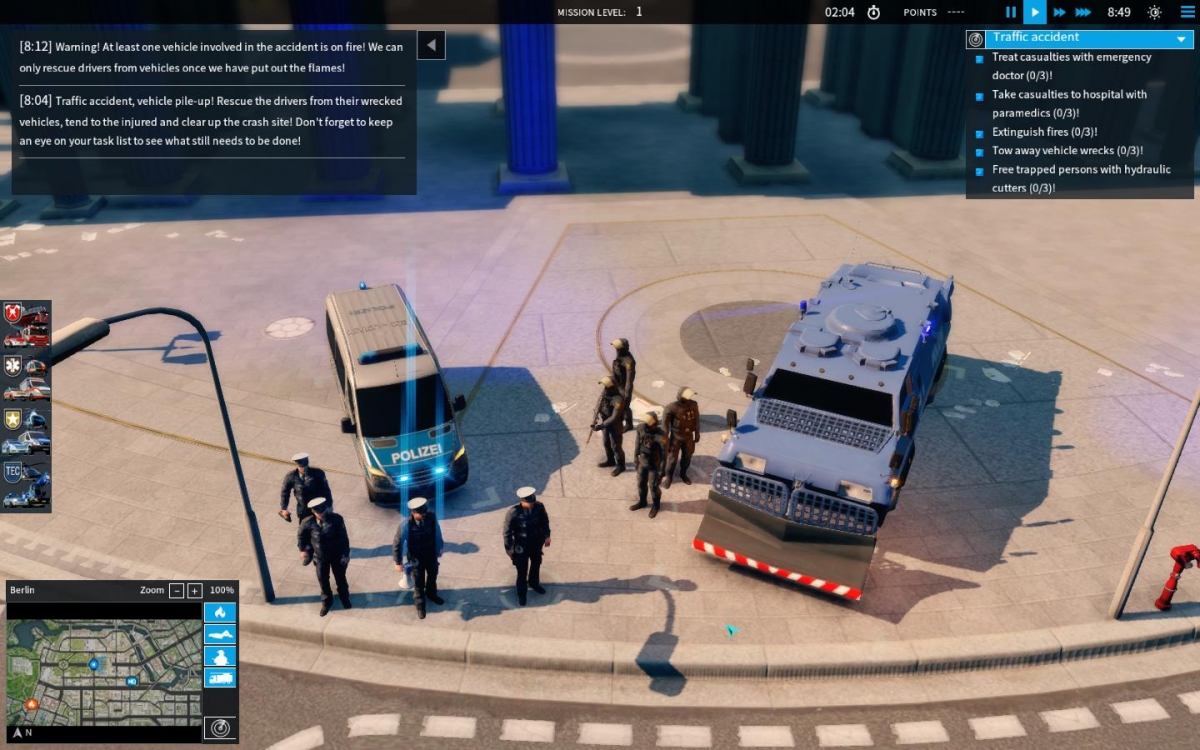The image size is (1200, 750).
Task: Click the day-night sun icon
Action: (1154, 12)
